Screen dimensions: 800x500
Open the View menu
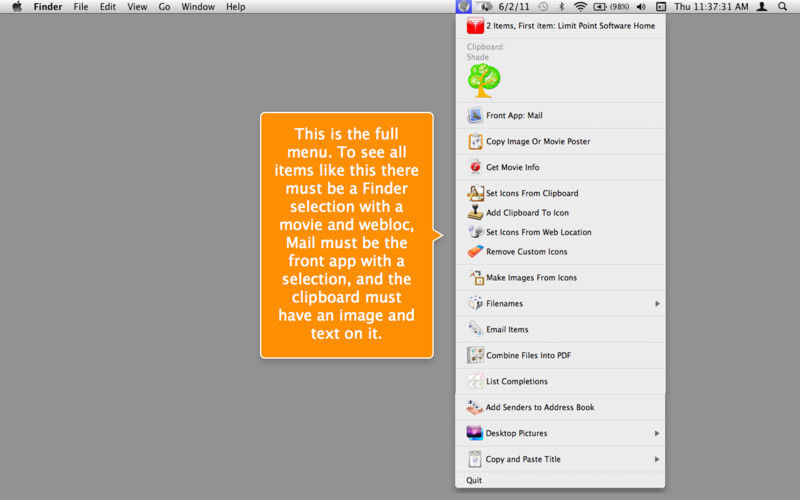coord(137,7)
